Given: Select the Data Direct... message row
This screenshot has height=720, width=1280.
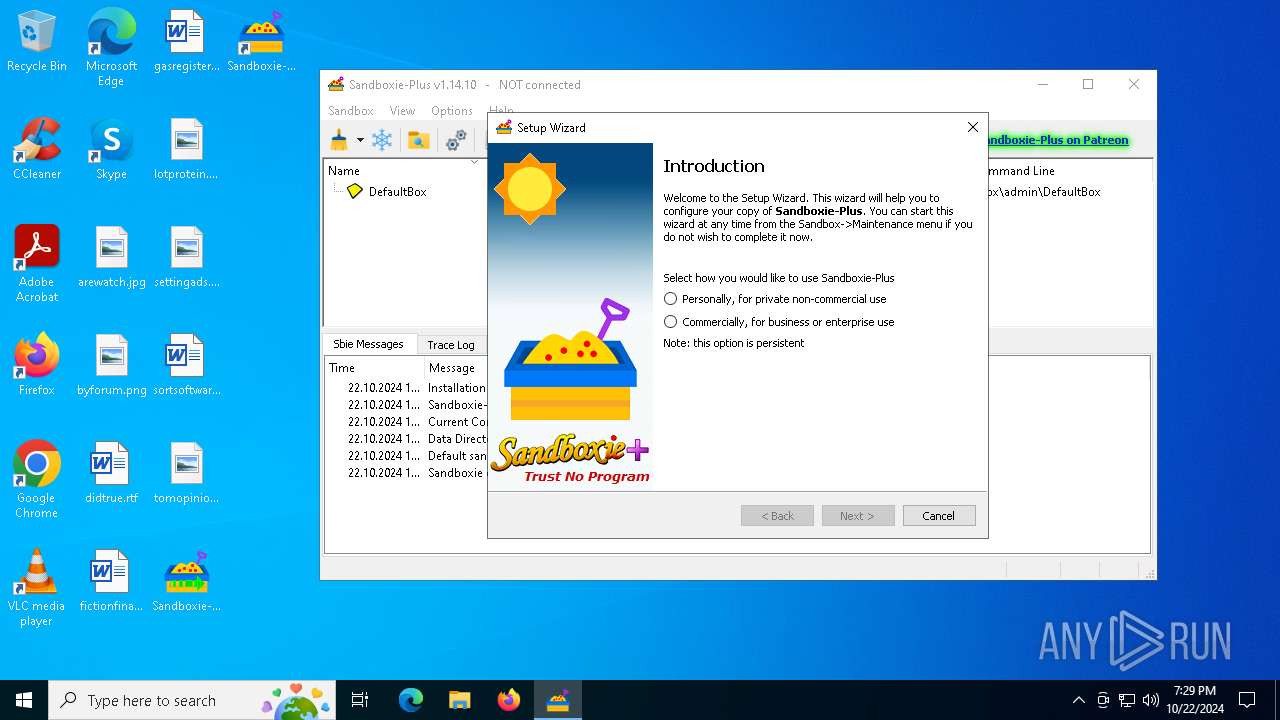Looking at the screenshot, I should coord(406,439).
